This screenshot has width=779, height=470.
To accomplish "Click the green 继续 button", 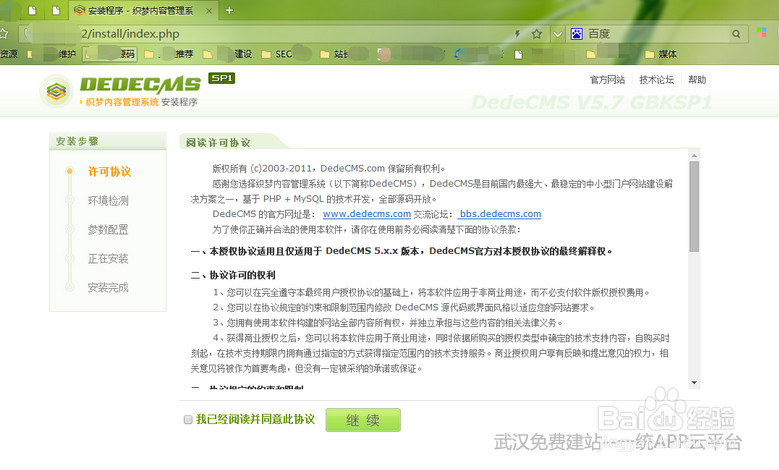I will tap(363, 420).
